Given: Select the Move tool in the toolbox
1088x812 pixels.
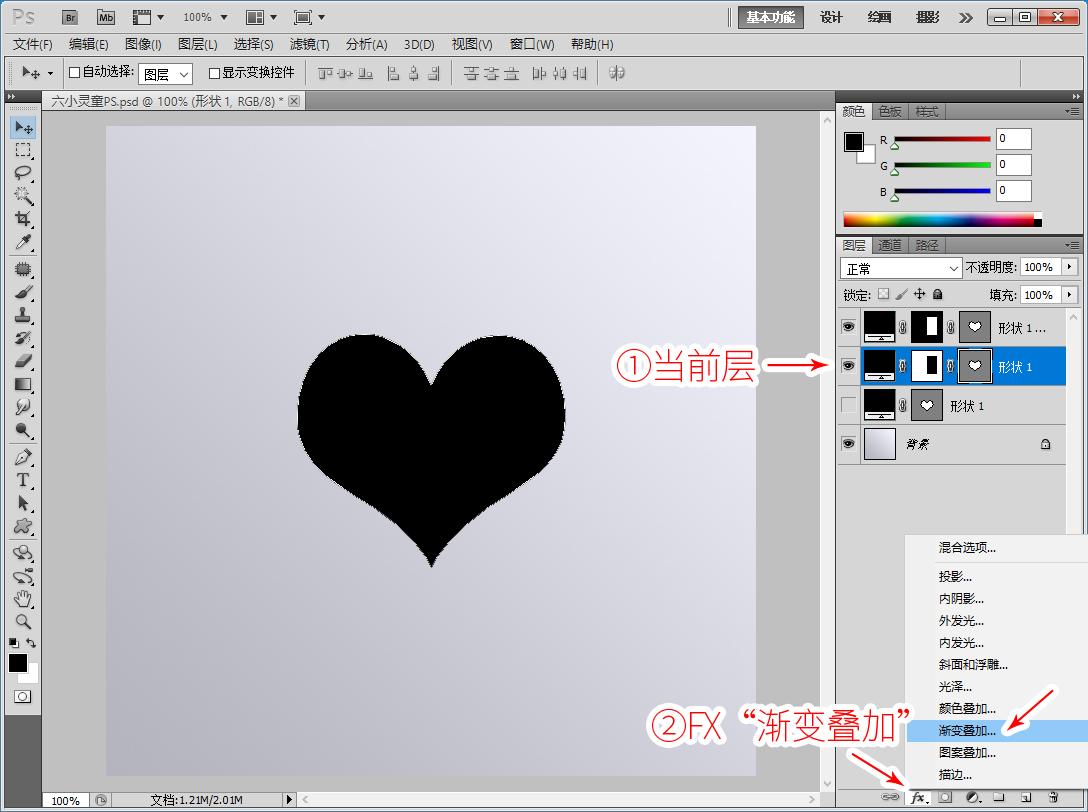Looking at the screenshot, I should (23, 128).
